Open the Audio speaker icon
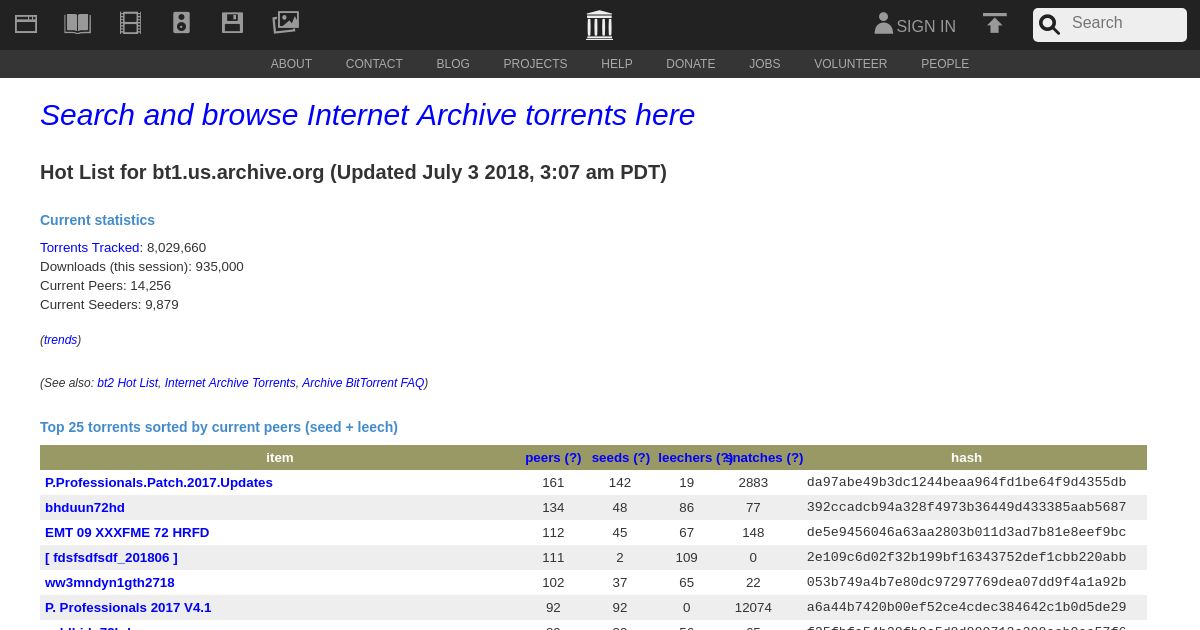 coord(181,23)
